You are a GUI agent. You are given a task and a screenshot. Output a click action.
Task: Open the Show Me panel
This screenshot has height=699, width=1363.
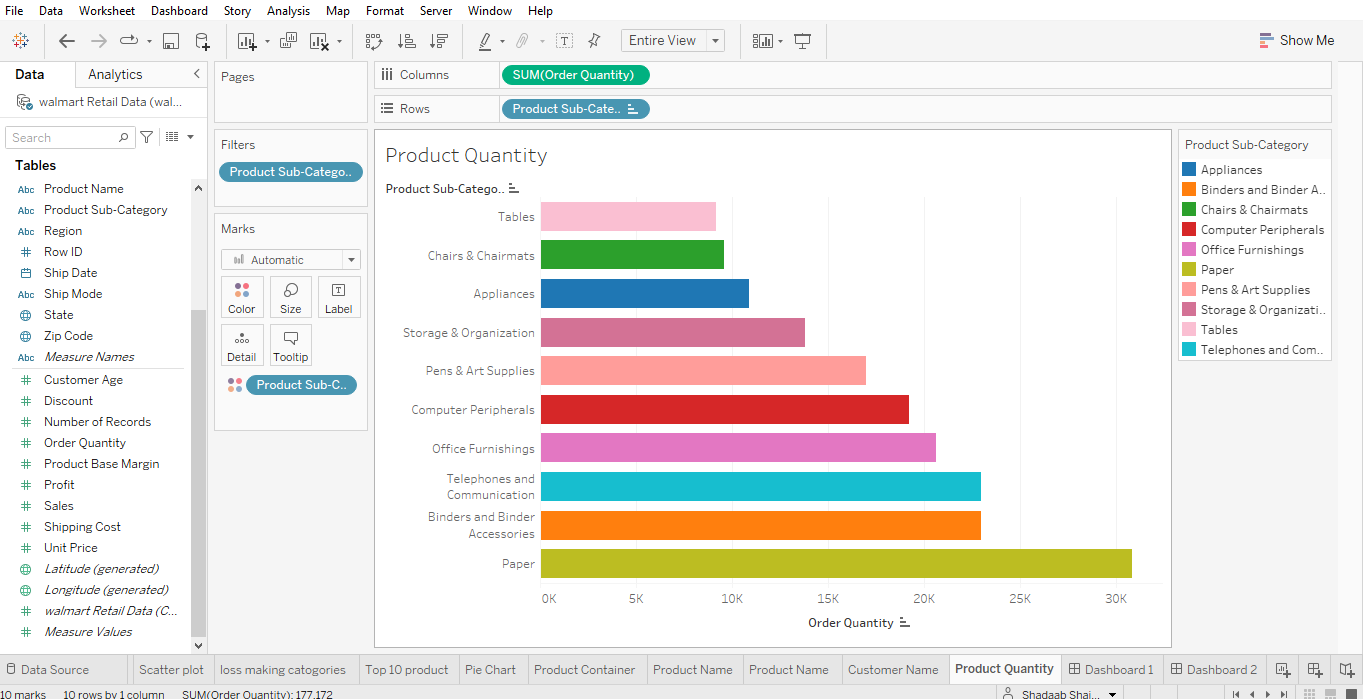(1296, 41)
